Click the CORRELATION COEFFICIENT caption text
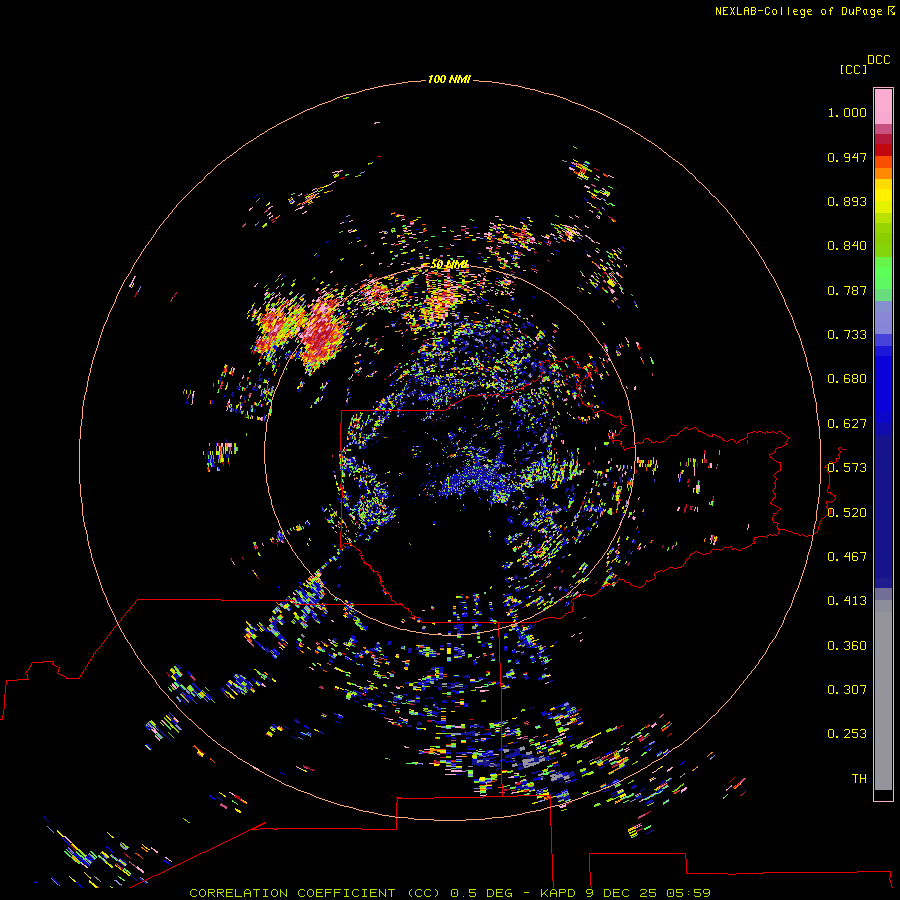The height and width of the screenshot is (900, 900). (x=292, y=893)
